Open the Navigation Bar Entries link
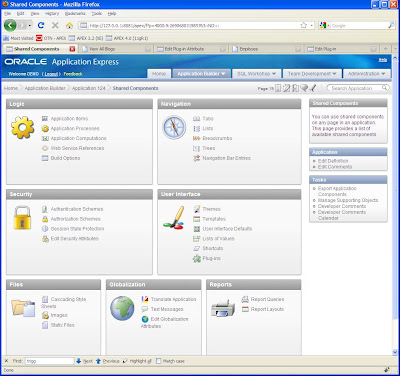The height and width of the screenshot is (376, 400). coord(226,158)
